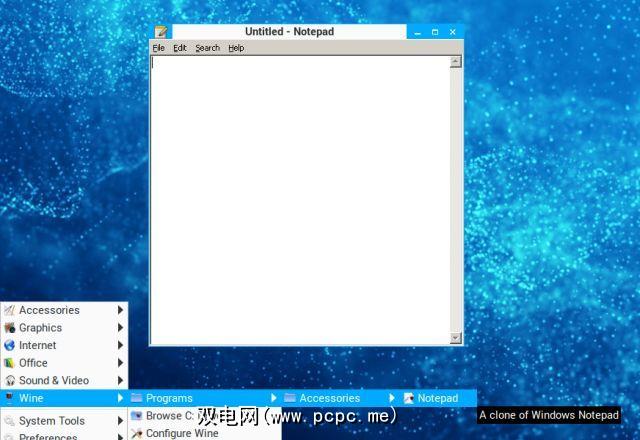This screenshot has height=440, width=640.
Task: Expand the Internet submenu arrow
Action: [x=120, y=345]
